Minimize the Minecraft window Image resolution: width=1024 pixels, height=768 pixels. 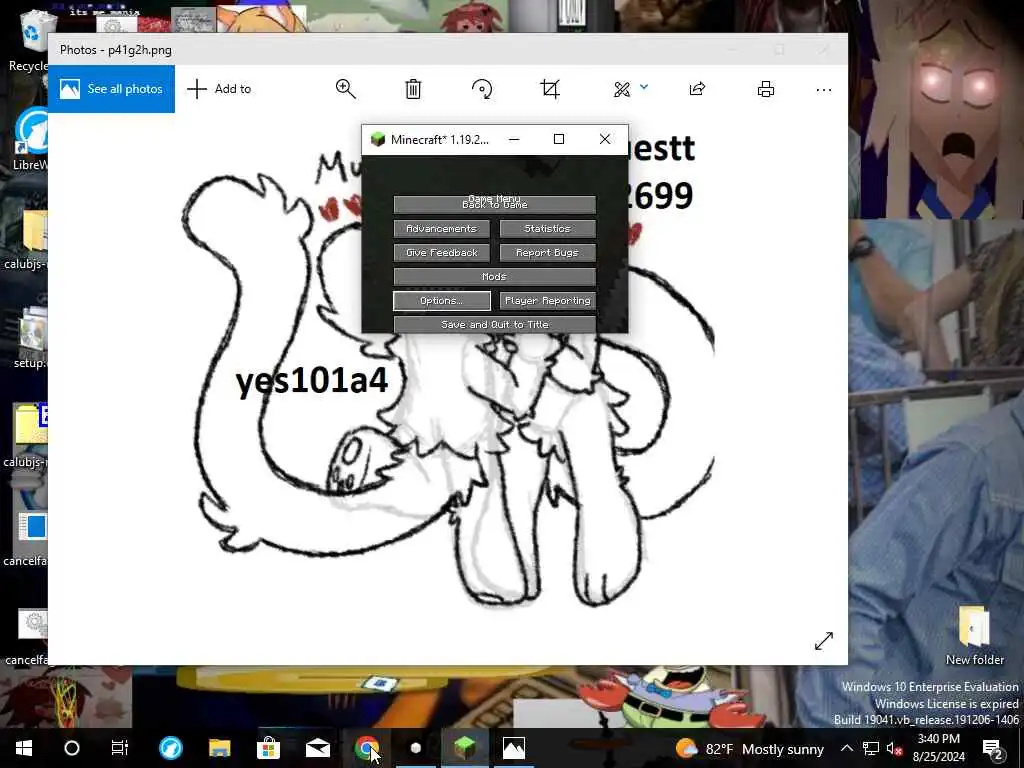(514, 139)
